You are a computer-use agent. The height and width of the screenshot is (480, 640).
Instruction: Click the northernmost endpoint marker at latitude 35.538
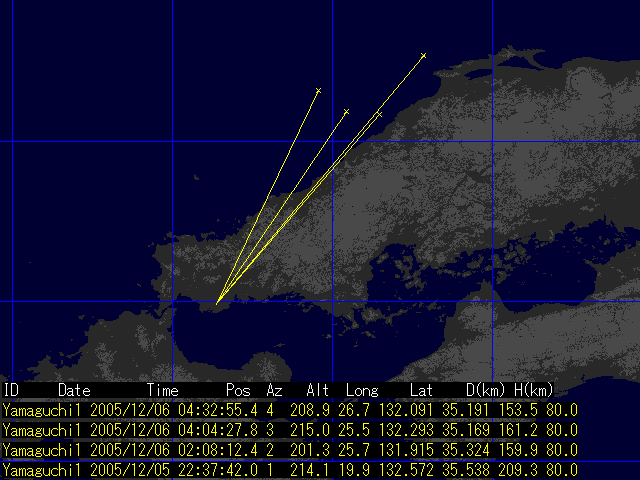[x=424, y=56]
